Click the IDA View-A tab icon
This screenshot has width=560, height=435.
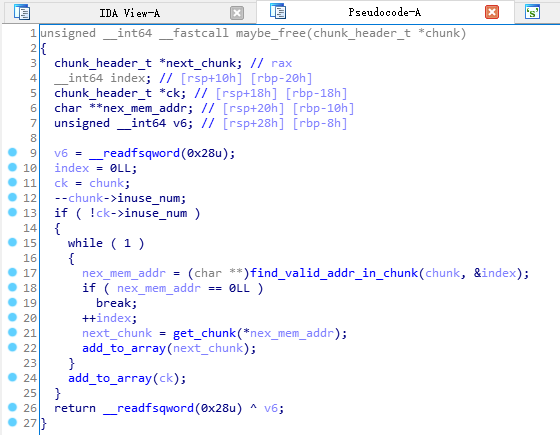[22, 12]
